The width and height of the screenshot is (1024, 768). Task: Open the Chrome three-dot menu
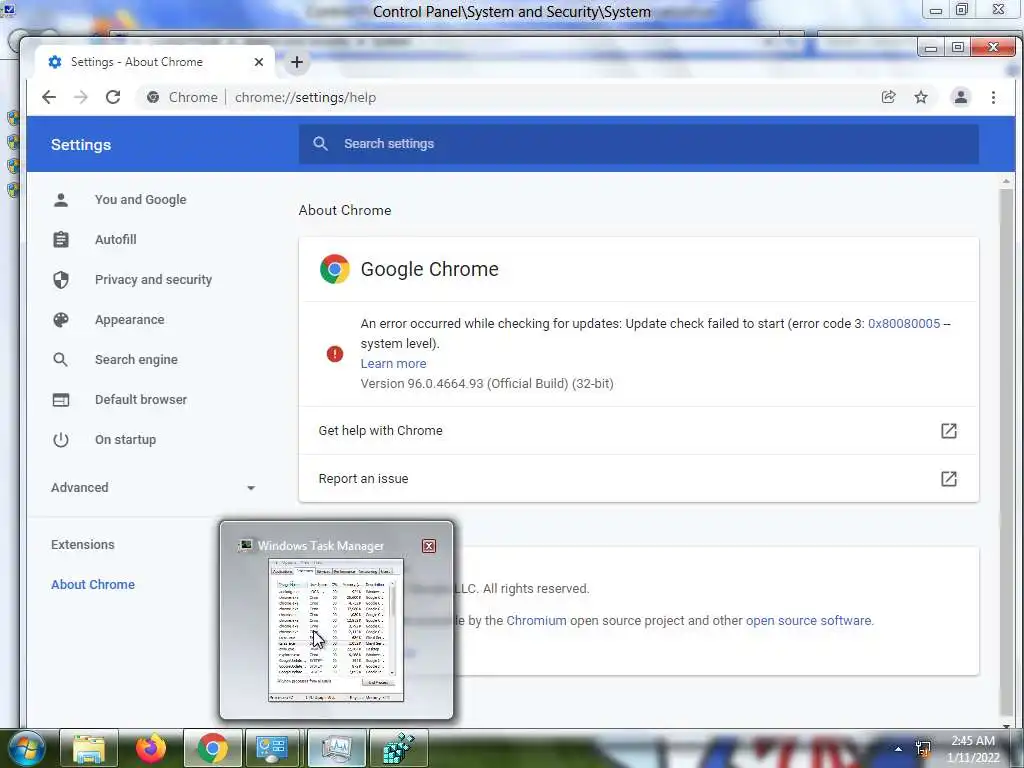click(x=993, y=97)
